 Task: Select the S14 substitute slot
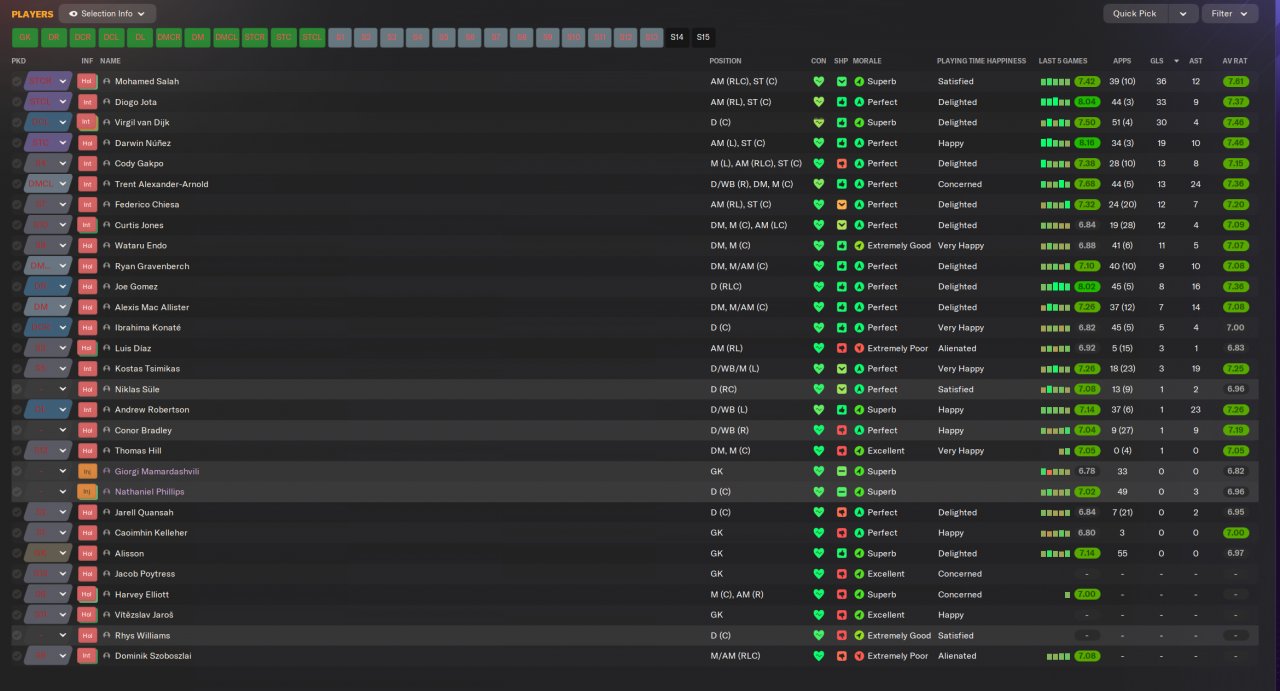[677, 37]
